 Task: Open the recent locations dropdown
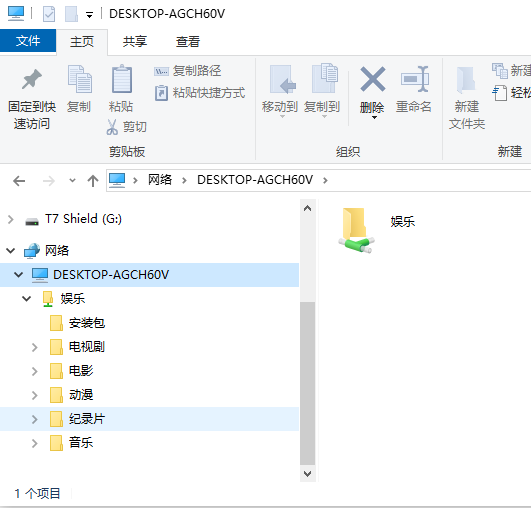[72, 181]
